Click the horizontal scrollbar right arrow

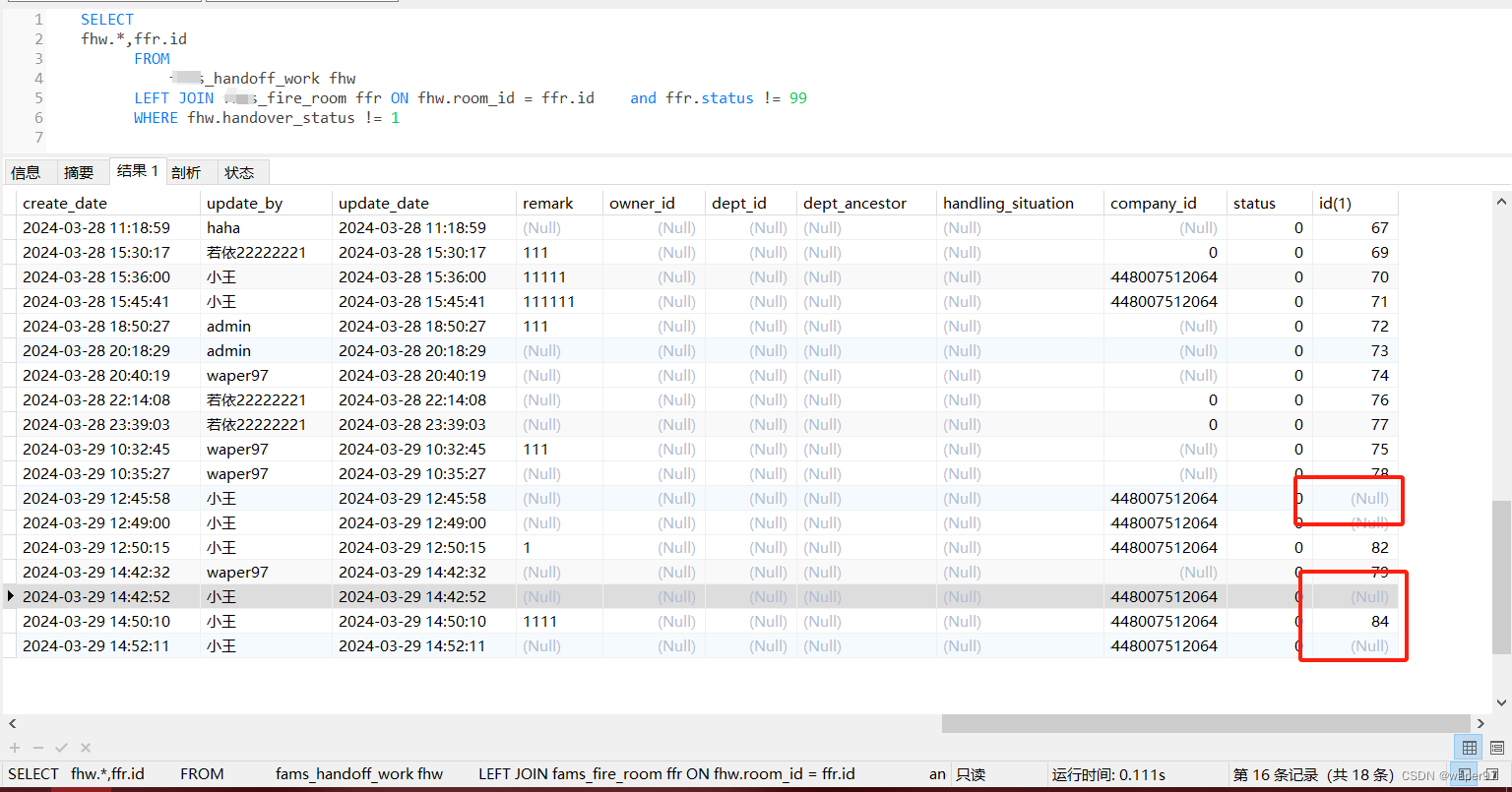1481,723
